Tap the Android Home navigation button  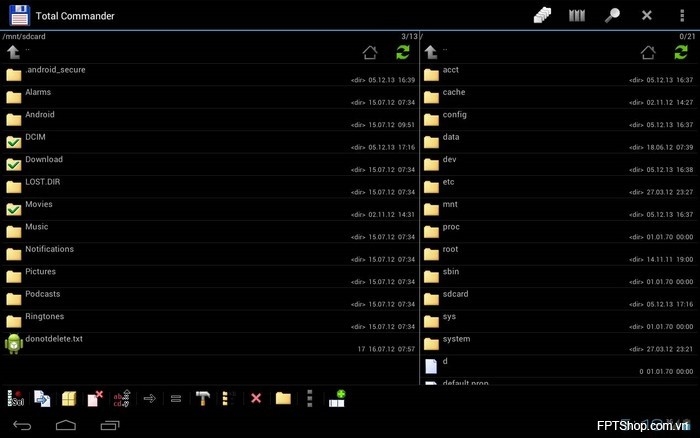tap(66, 425)
